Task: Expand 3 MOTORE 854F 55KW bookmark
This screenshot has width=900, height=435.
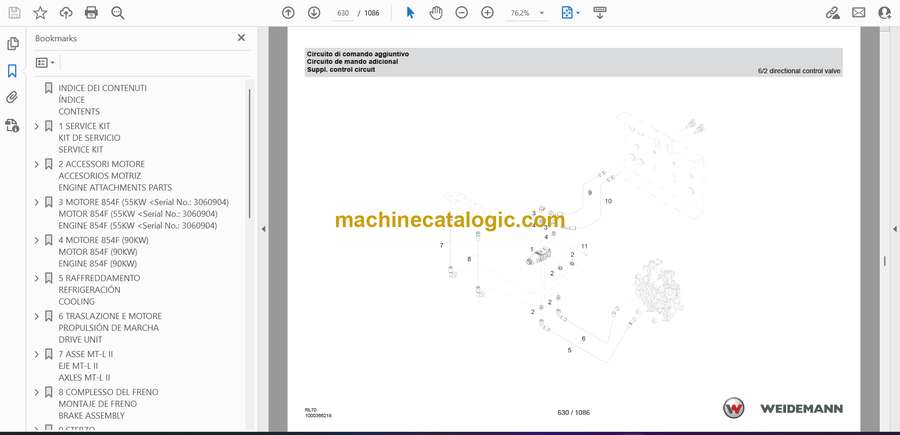Action: click(37, 202)
